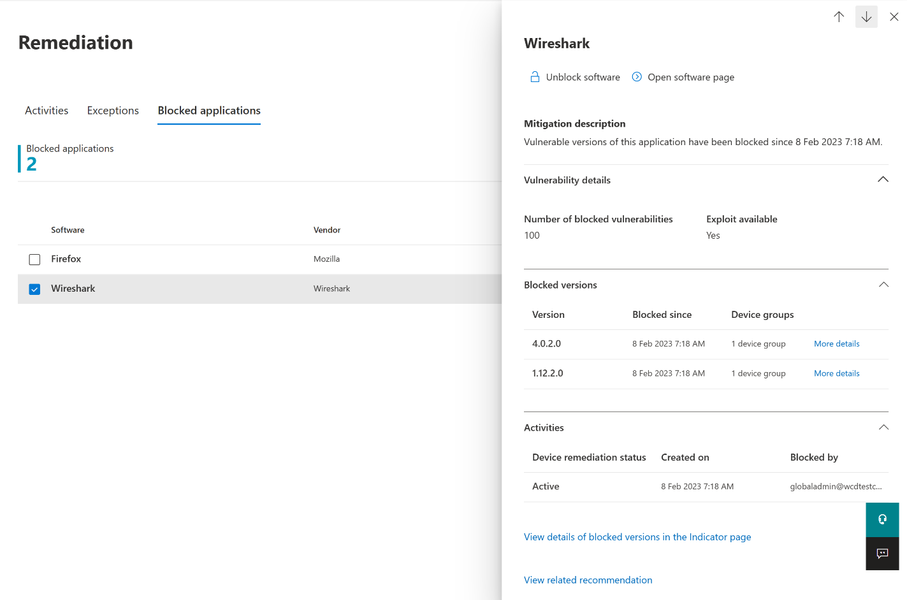Click the Blocked by column header
Image resolution: width=907 pixels, height=600 pixels.
pos(814,457)
